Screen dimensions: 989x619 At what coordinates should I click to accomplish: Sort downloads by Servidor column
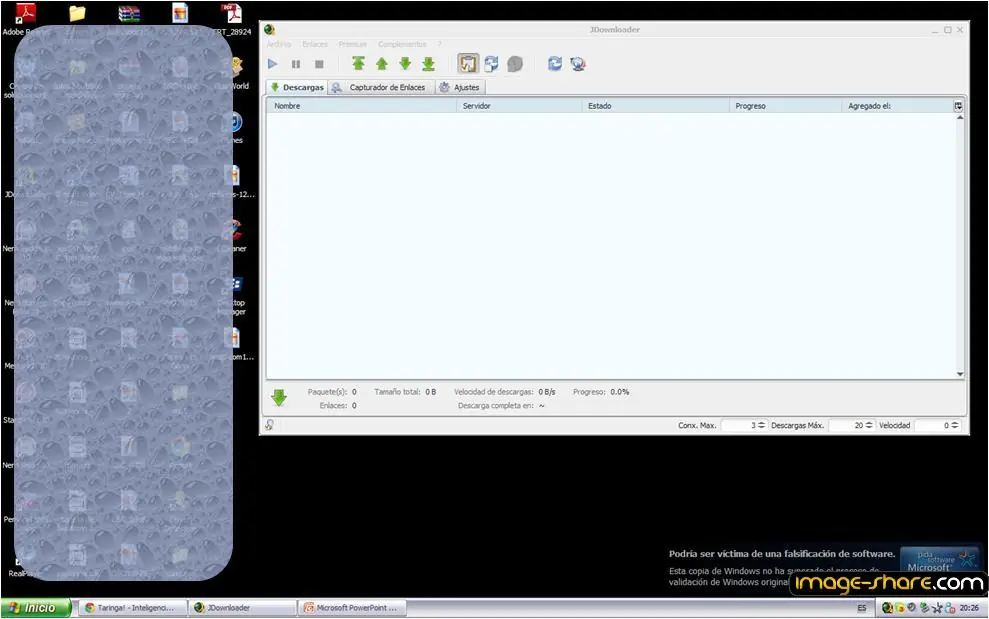pyautogui.click(x=518, y=106)
